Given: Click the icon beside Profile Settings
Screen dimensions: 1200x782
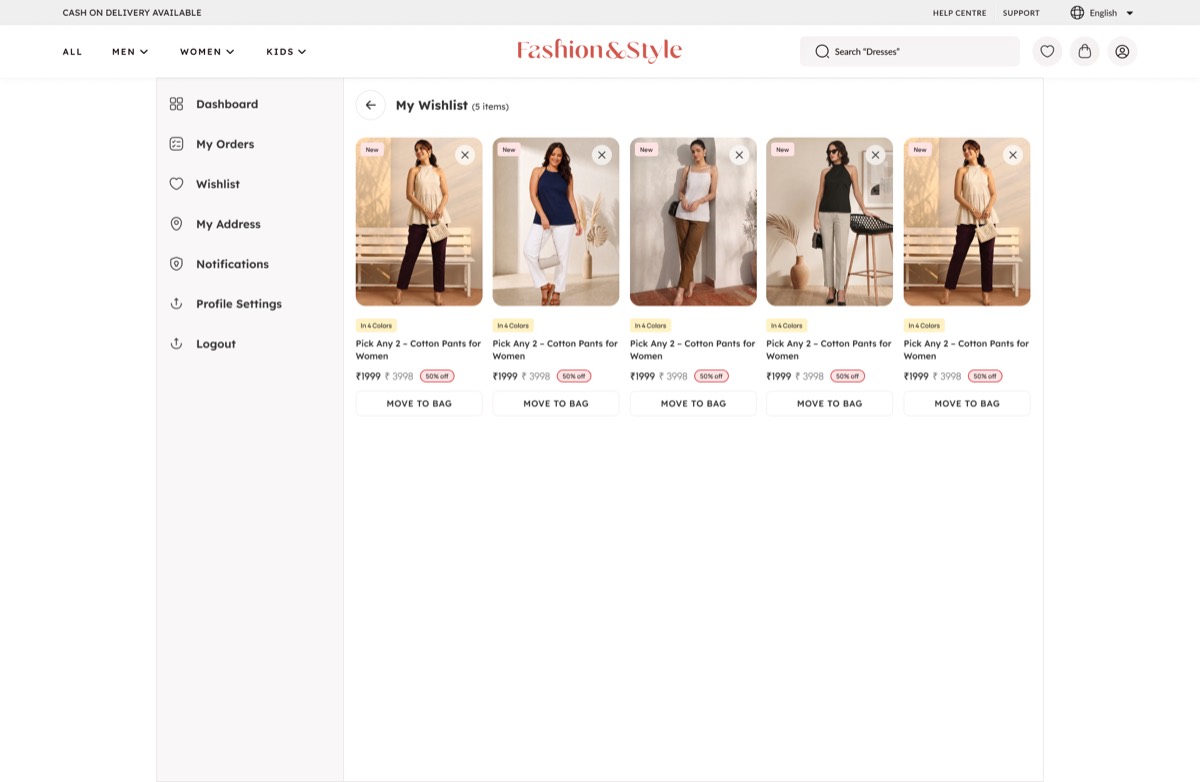Looking at the screenshot, I should (176, 304).
